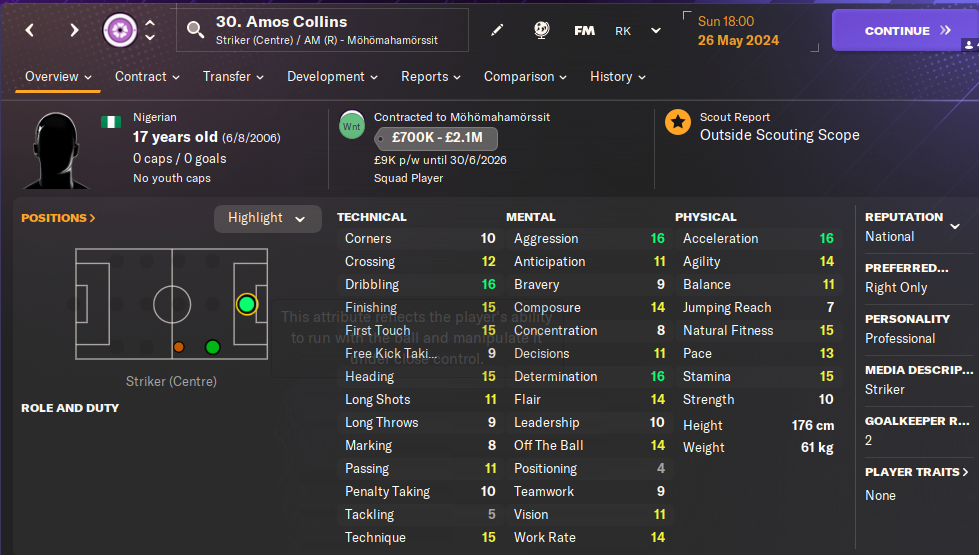Expand the RK dropdown arrow in header
The height and width of the screenshot is (555, 979).
656,30
